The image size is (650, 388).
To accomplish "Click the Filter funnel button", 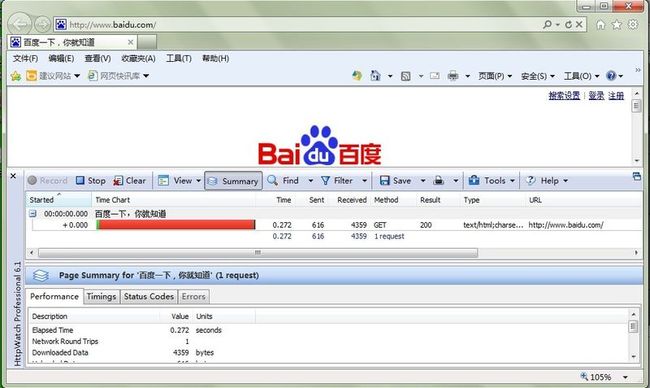I will [x=337, y=181].
